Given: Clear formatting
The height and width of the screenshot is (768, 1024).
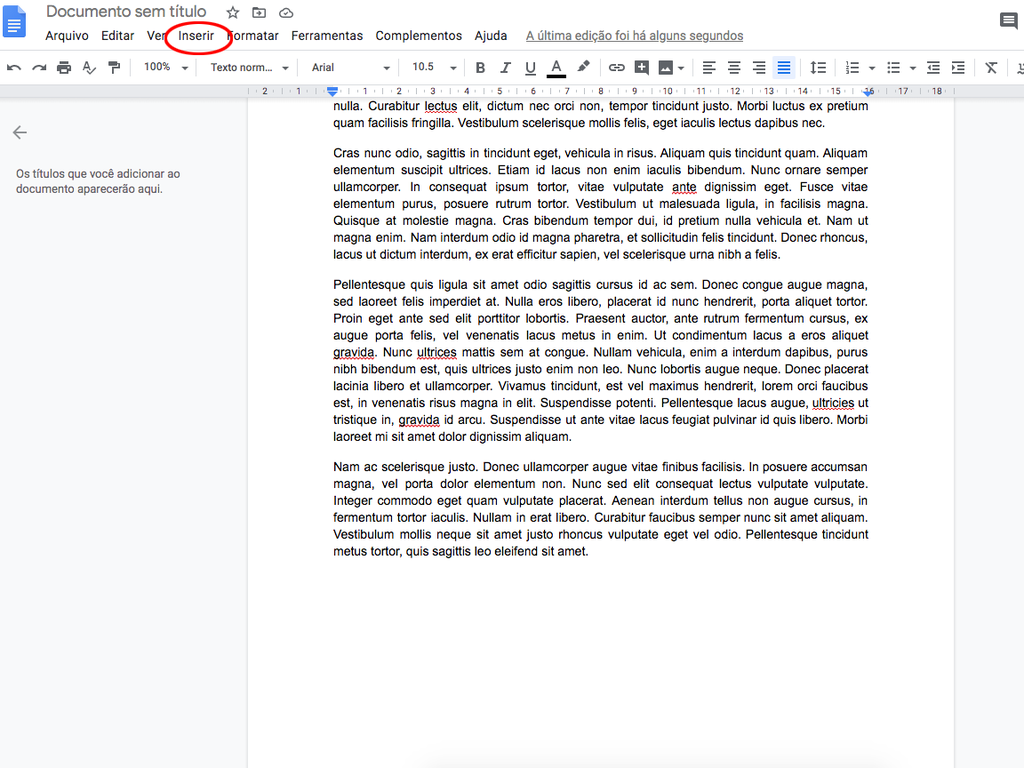Looking at the screenshot, I should [991, 67].
